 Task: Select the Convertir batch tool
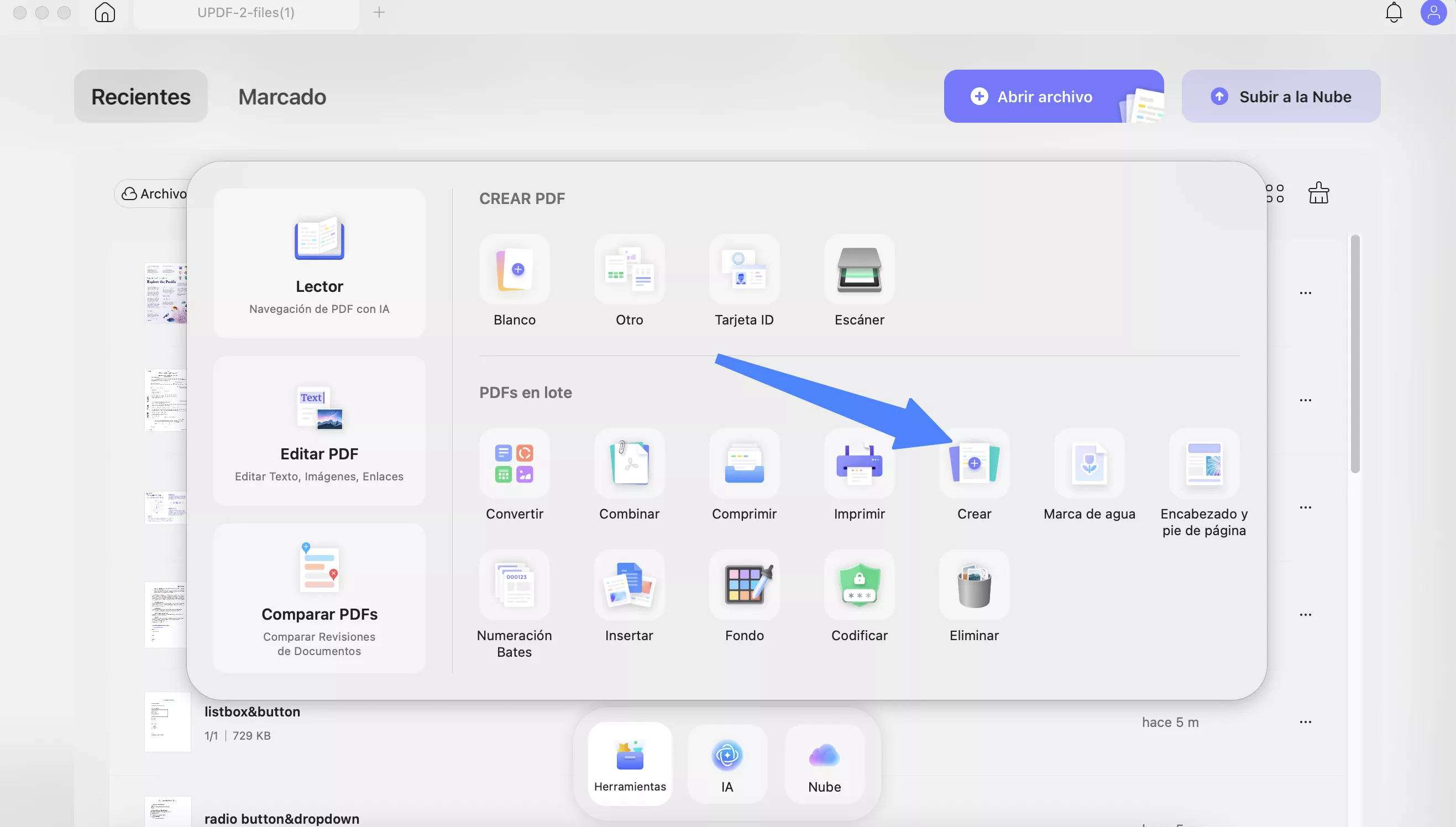click(514, 464)
